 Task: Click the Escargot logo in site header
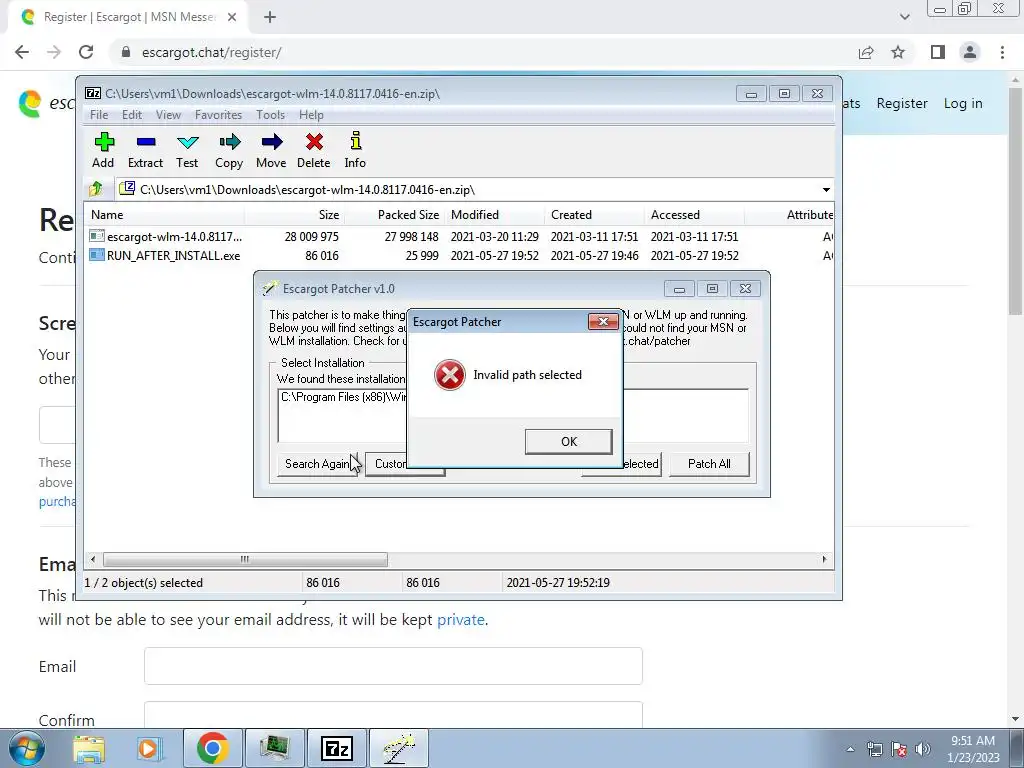[x=30, y=103]
